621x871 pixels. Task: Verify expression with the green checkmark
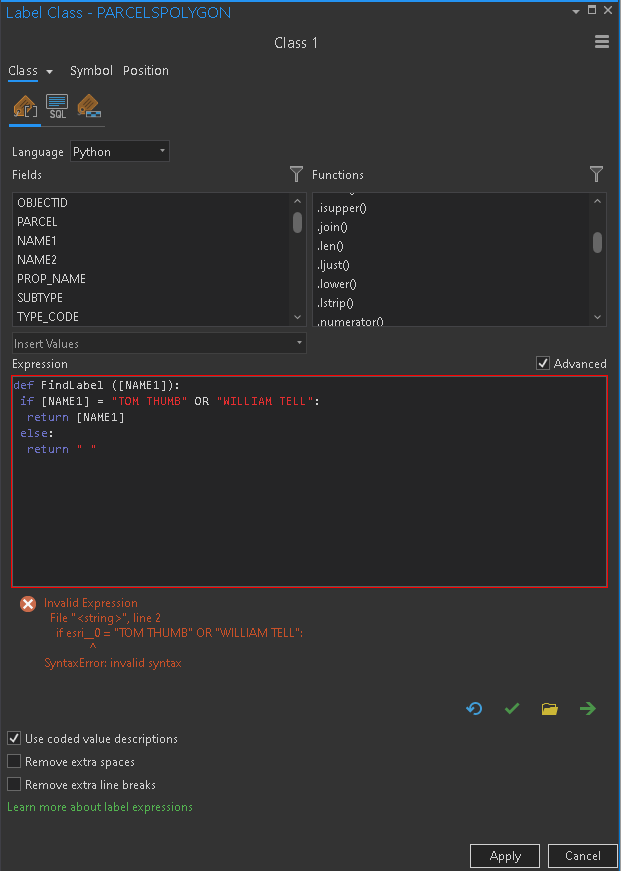coord(512,709)
